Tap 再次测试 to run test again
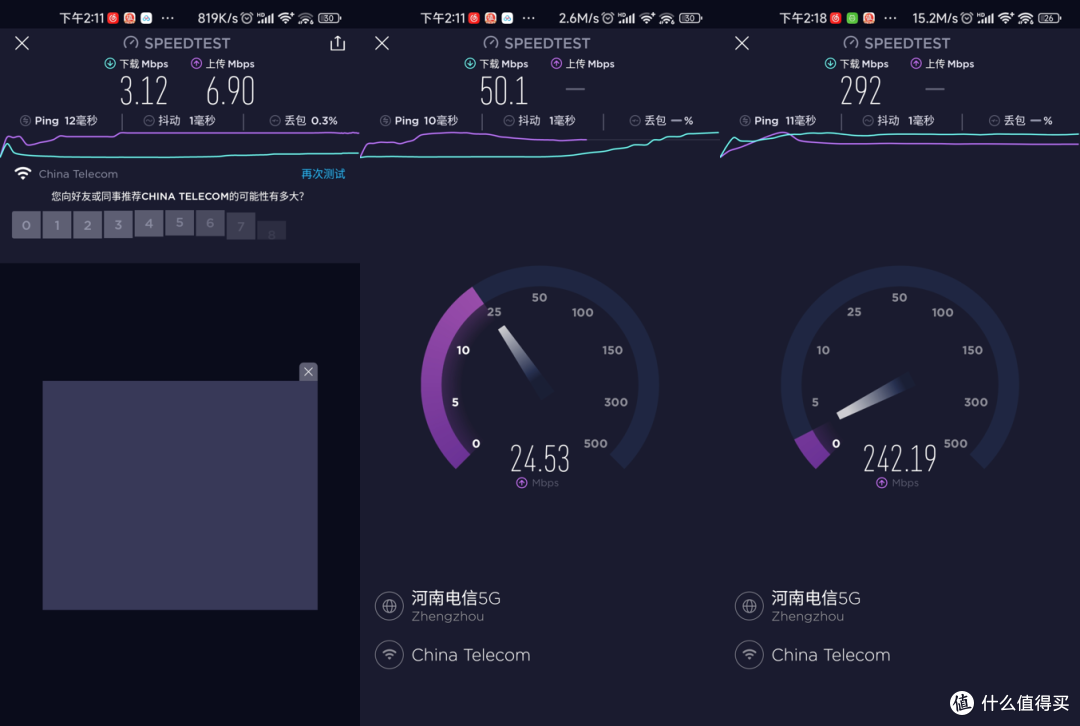Viewport: 1080px width, 726px height. (x=323, y=174)
